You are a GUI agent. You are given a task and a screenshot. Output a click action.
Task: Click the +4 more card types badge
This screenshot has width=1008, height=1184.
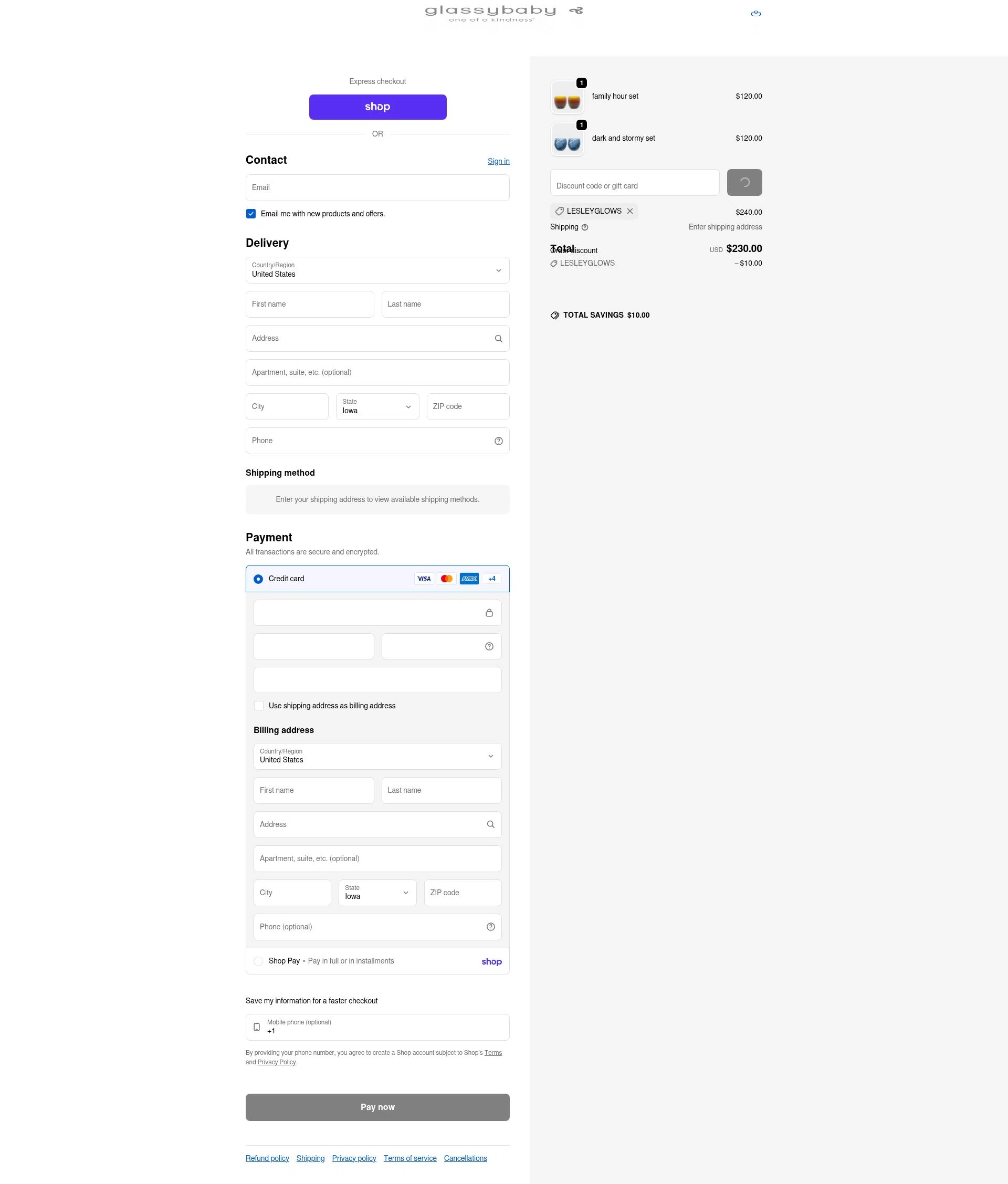pyautogui.click(x=491, y=579)
